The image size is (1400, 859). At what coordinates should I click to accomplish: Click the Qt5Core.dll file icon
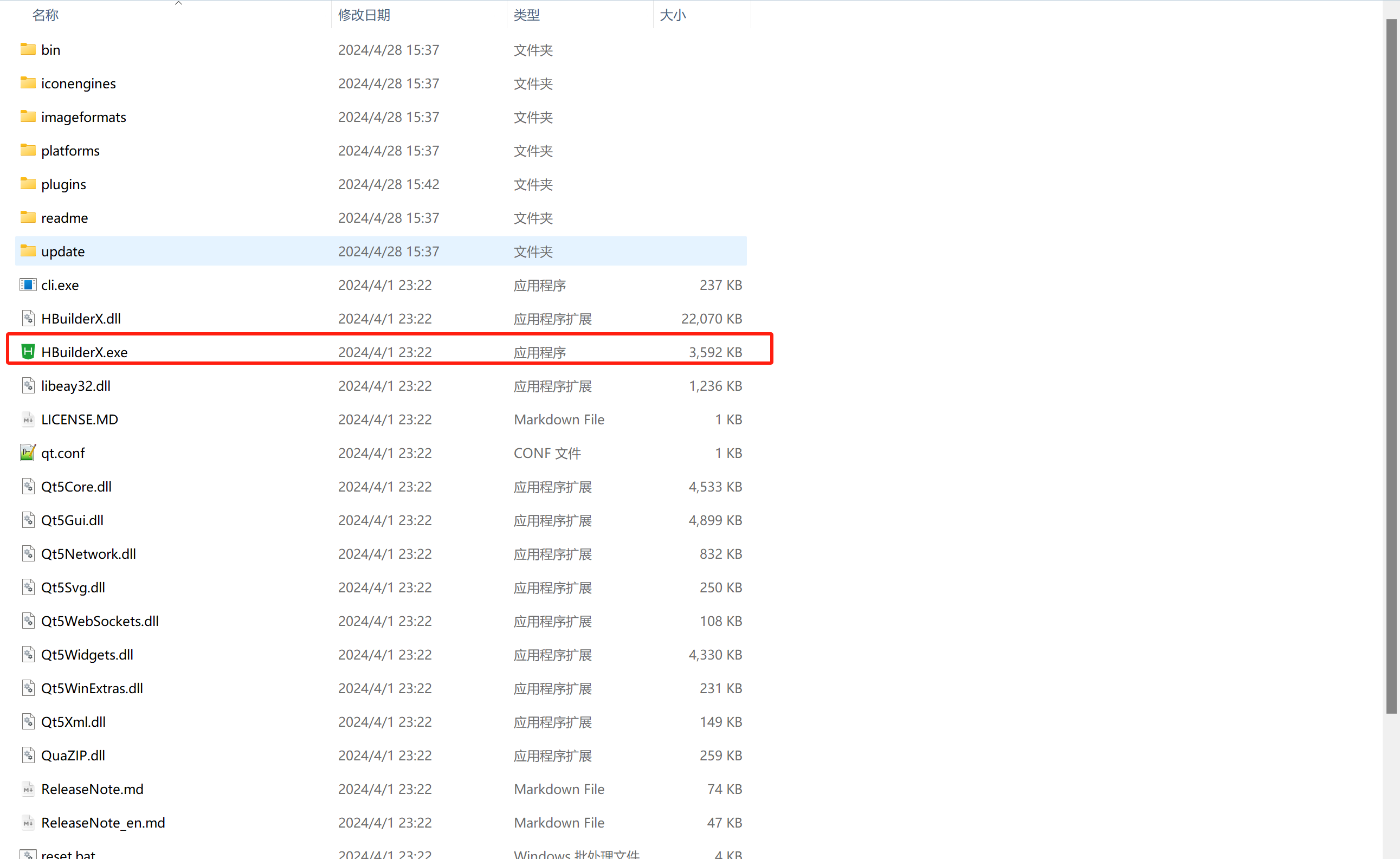tap(28, 486)
